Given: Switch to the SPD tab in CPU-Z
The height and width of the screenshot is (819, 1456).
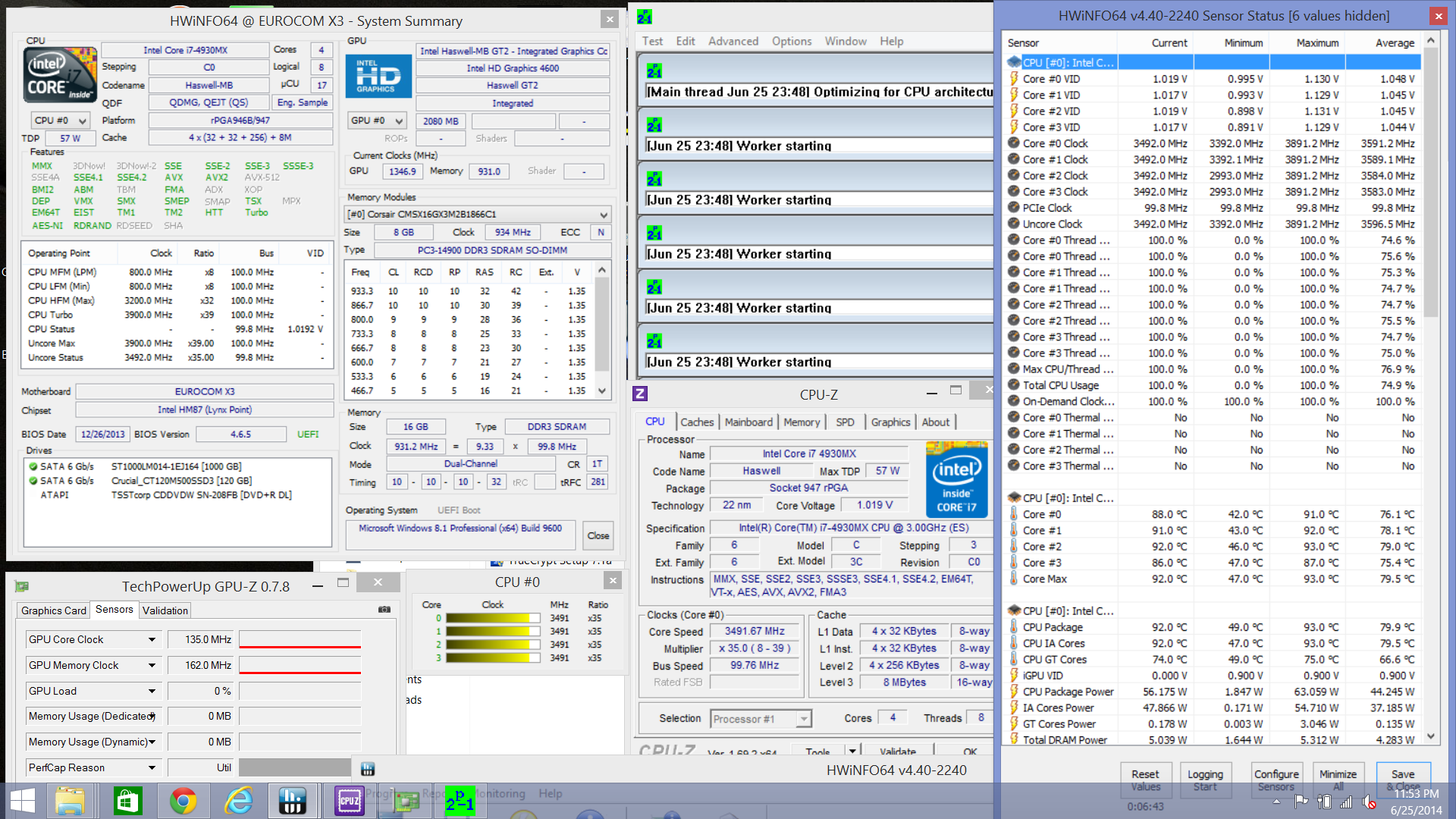Looking at the screenshot, I should point(845,422).
